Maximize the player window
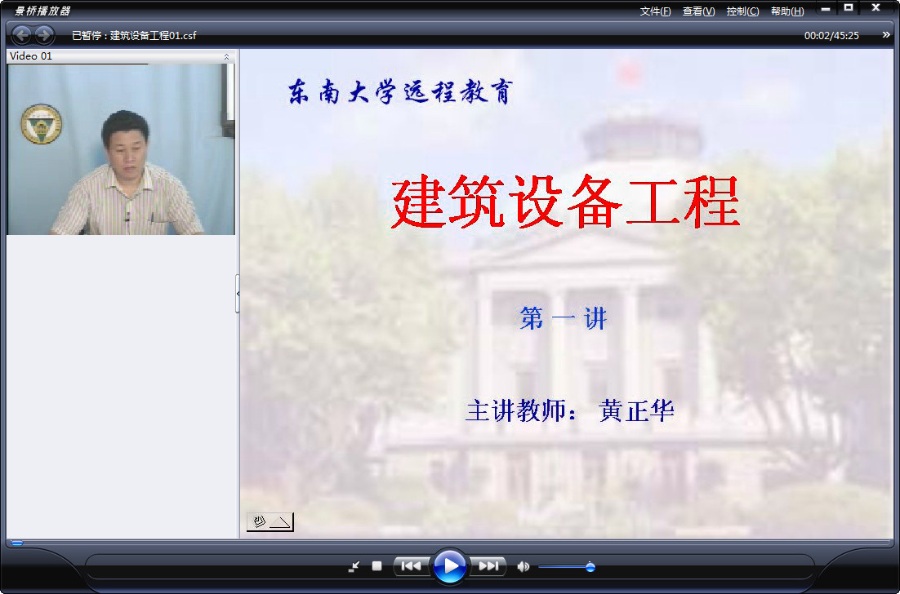Image resolution: width=900 pixels, height=594 pixels. tap(848, 8)
